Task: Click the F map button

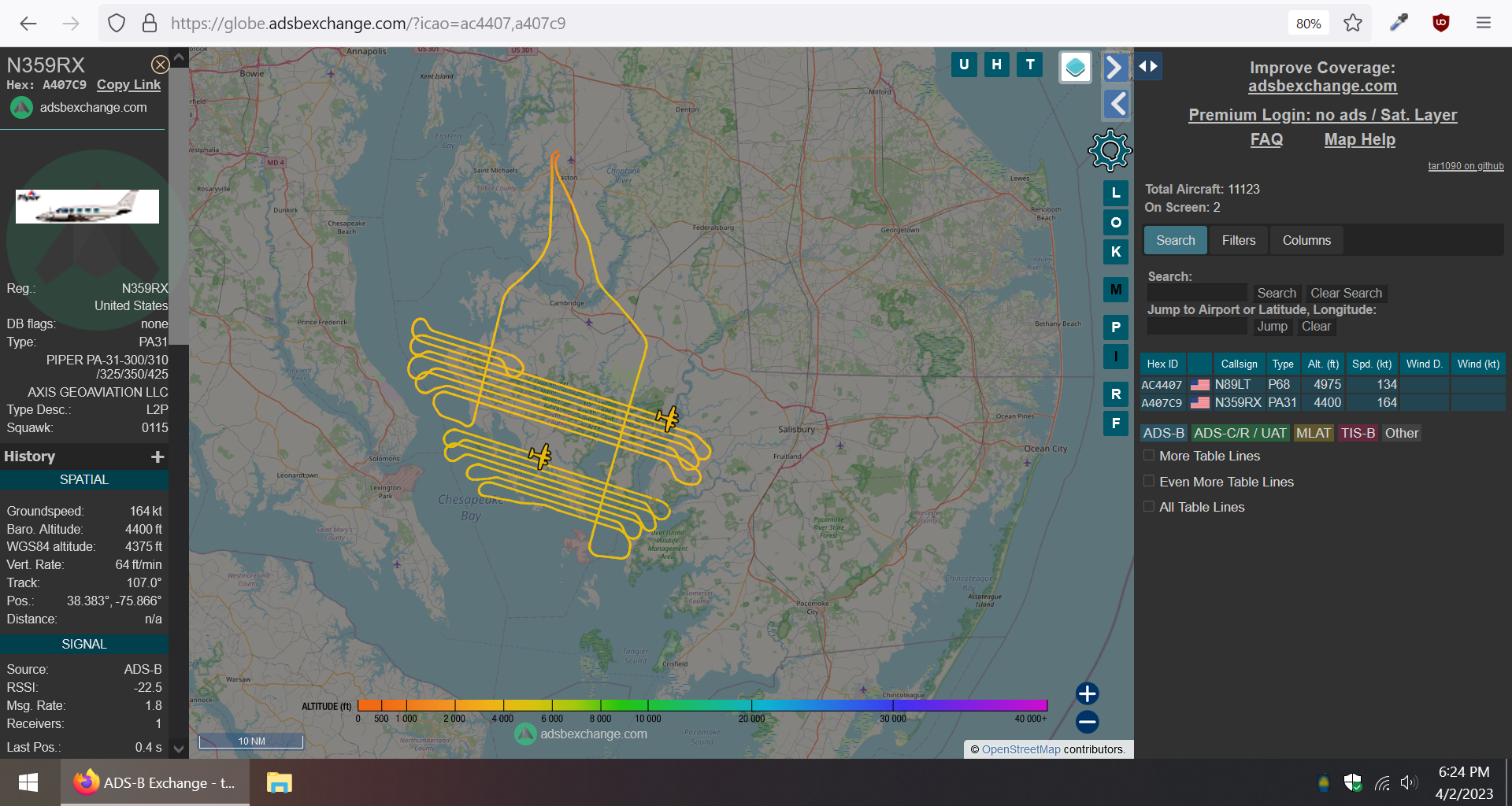Action: tap(1116, 423)
